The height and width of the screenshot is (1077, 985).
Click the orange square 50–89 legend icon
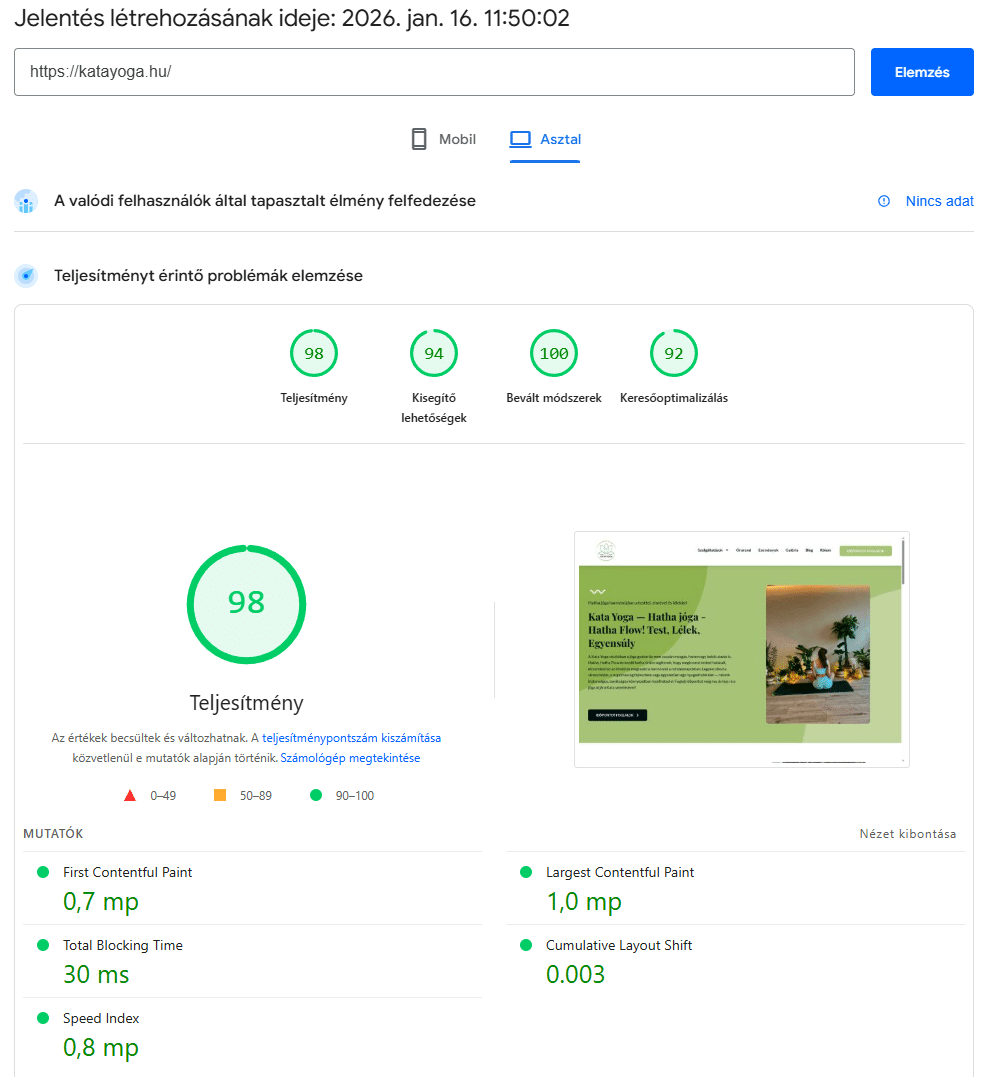pos(220,796)
